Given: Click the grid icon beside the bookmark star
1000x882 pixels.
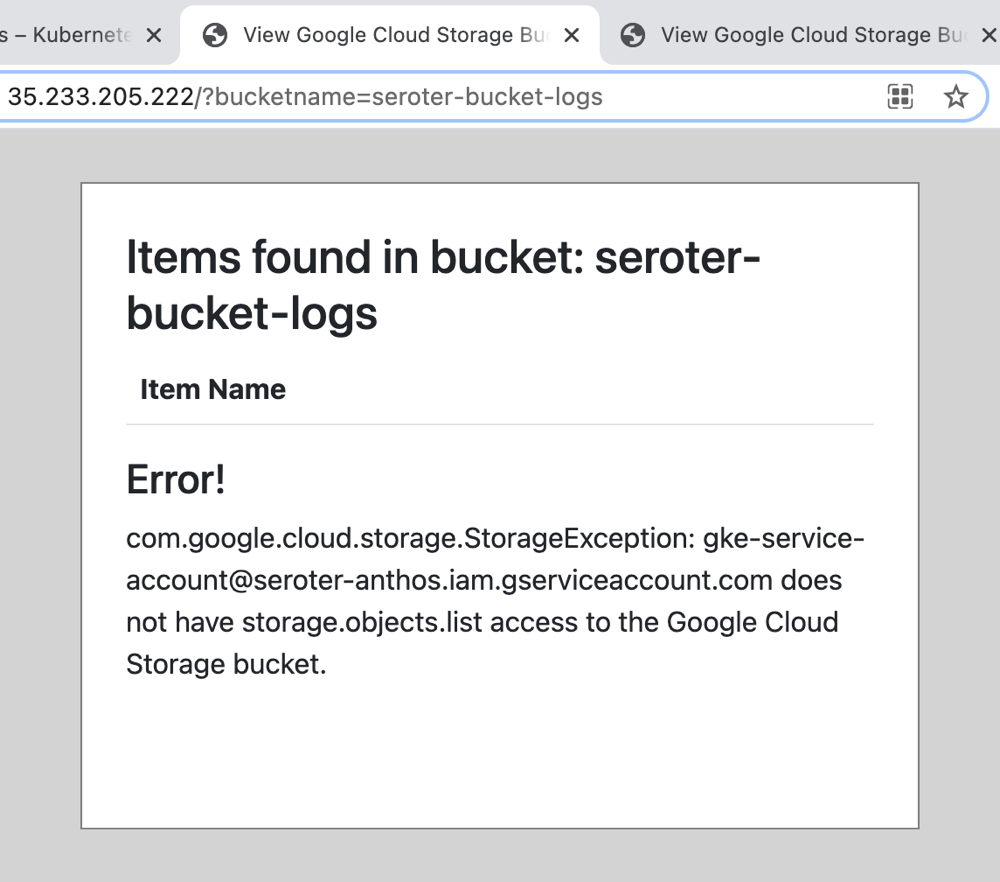Looking at the screenshot, I should pos(900,96).
